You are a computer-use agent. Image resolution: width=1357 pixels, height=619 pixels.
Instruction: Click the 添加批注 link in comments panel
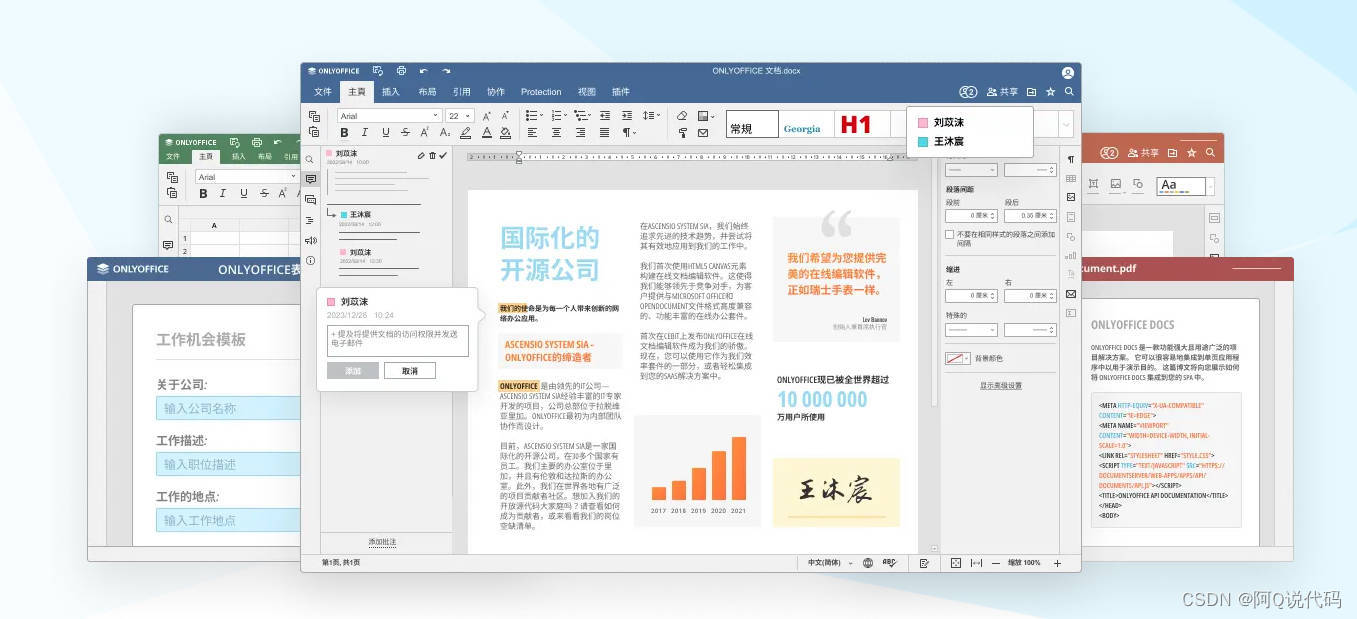[382, 542]
